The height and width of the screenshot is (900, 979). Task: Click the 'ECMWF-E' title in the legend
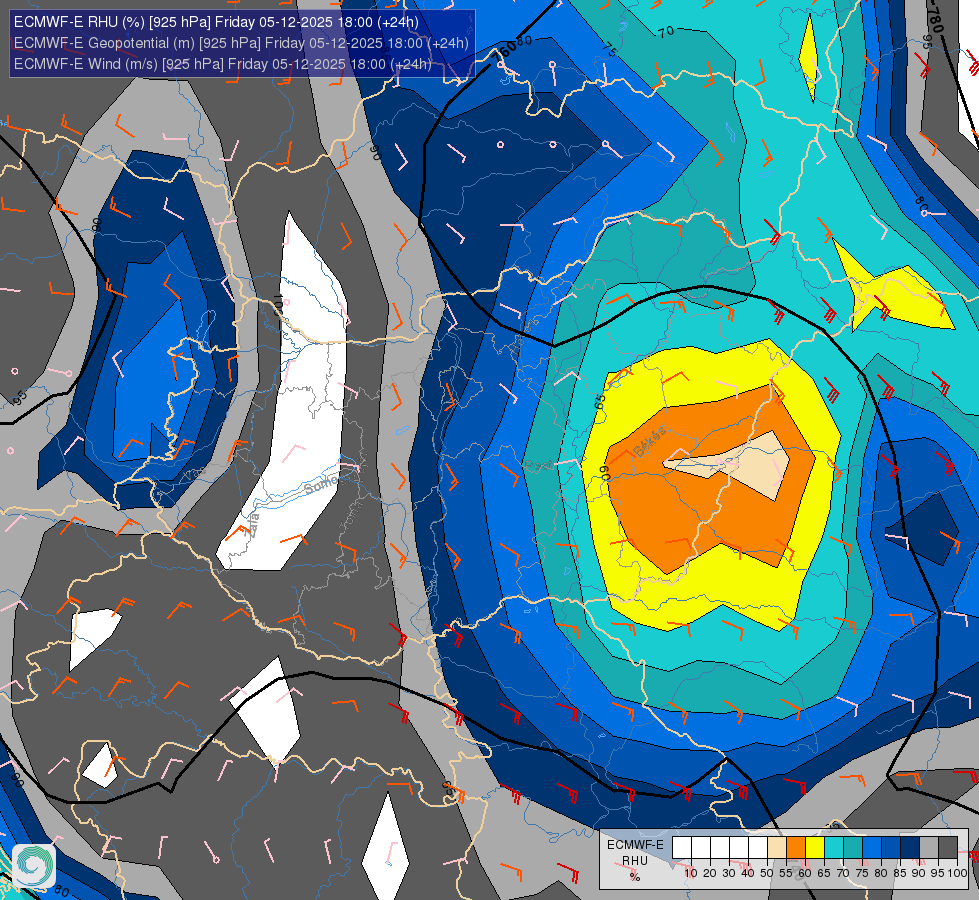click(636, 845)
